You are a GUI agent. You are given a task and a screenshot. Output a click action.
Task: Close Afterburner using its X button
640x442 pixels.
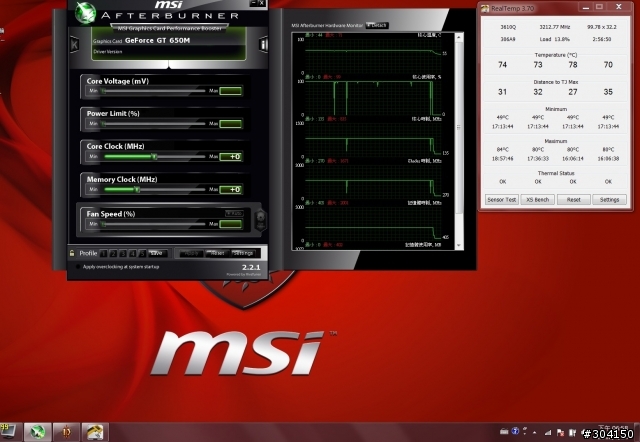pyautogui.click(x=261, y=3)
